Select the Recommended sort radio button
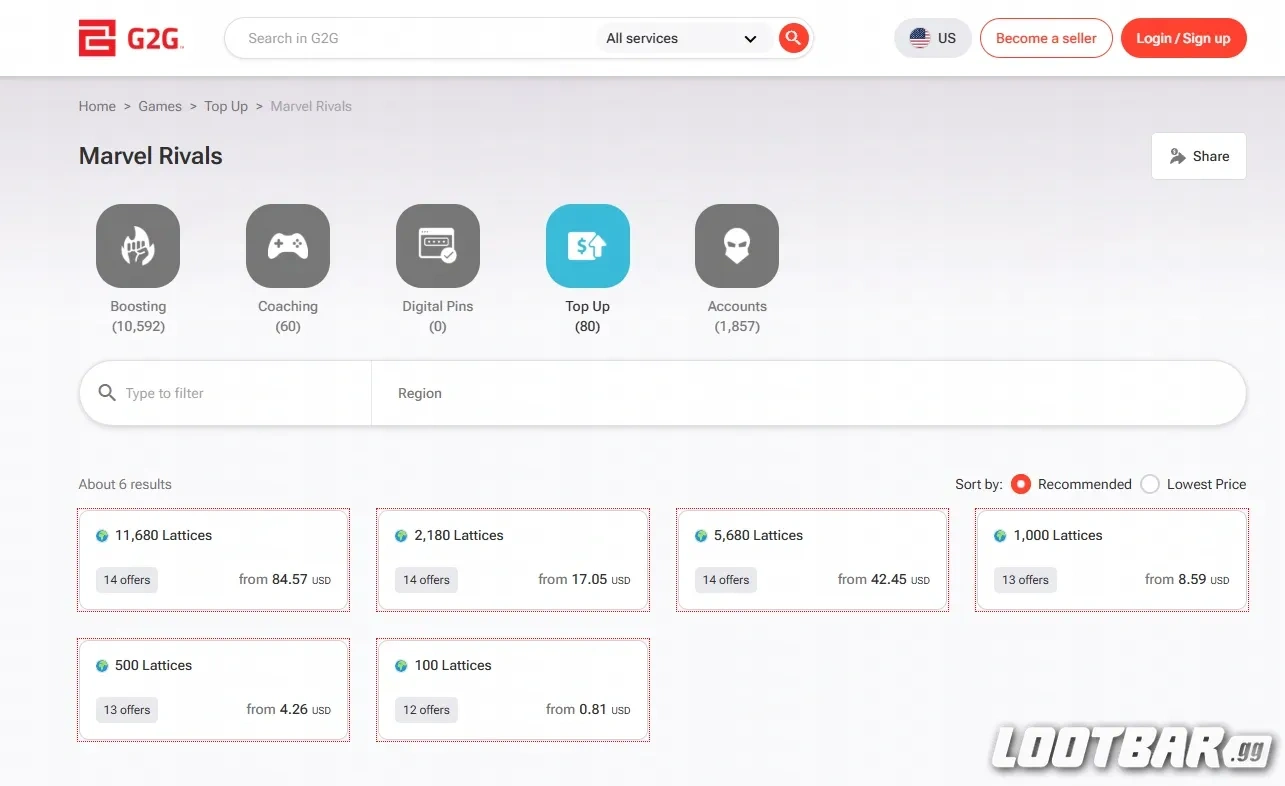 point(1020,484)
